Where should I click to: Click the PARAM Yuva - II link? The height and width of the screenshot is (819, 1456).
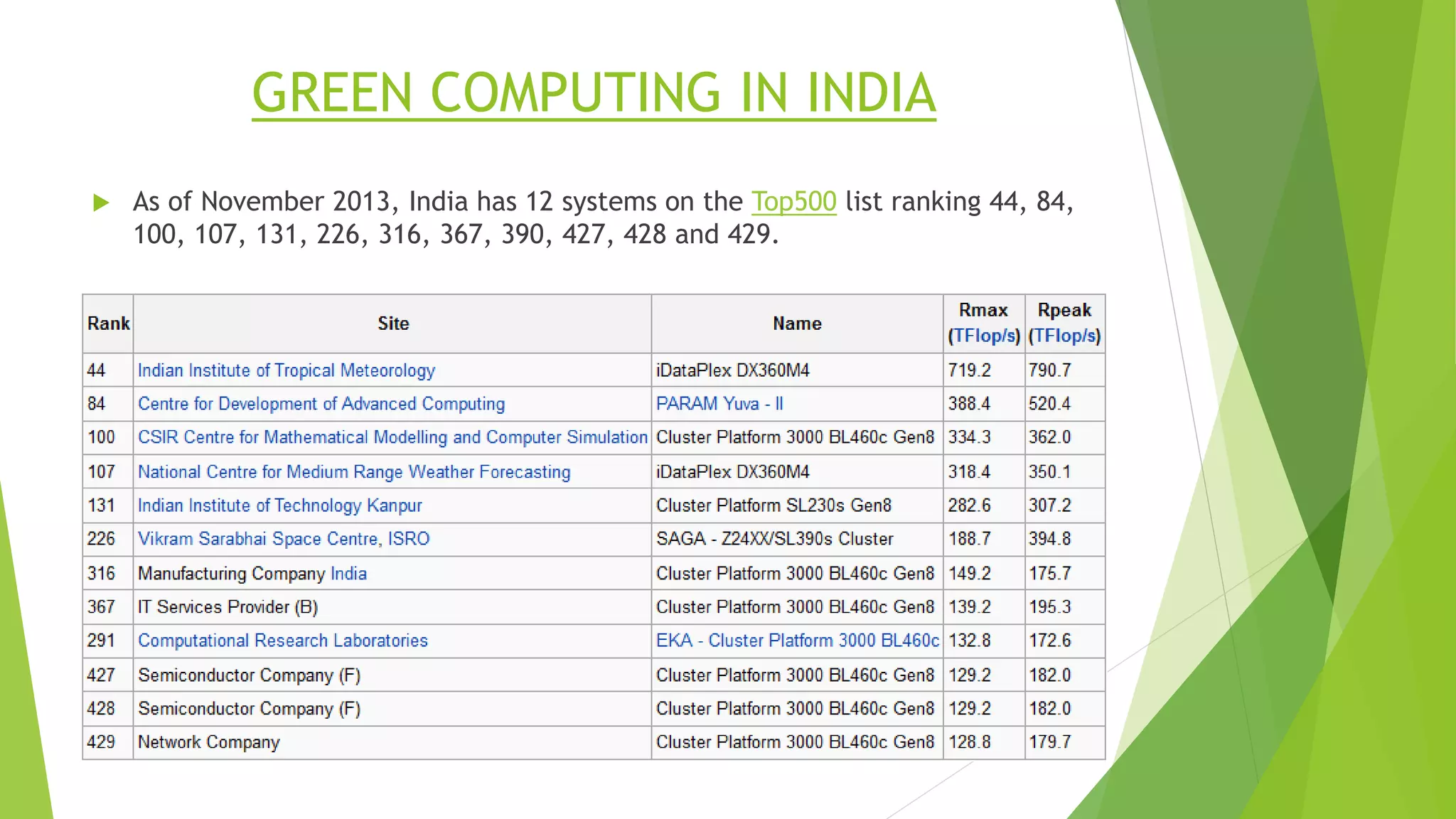pos(719,404)
